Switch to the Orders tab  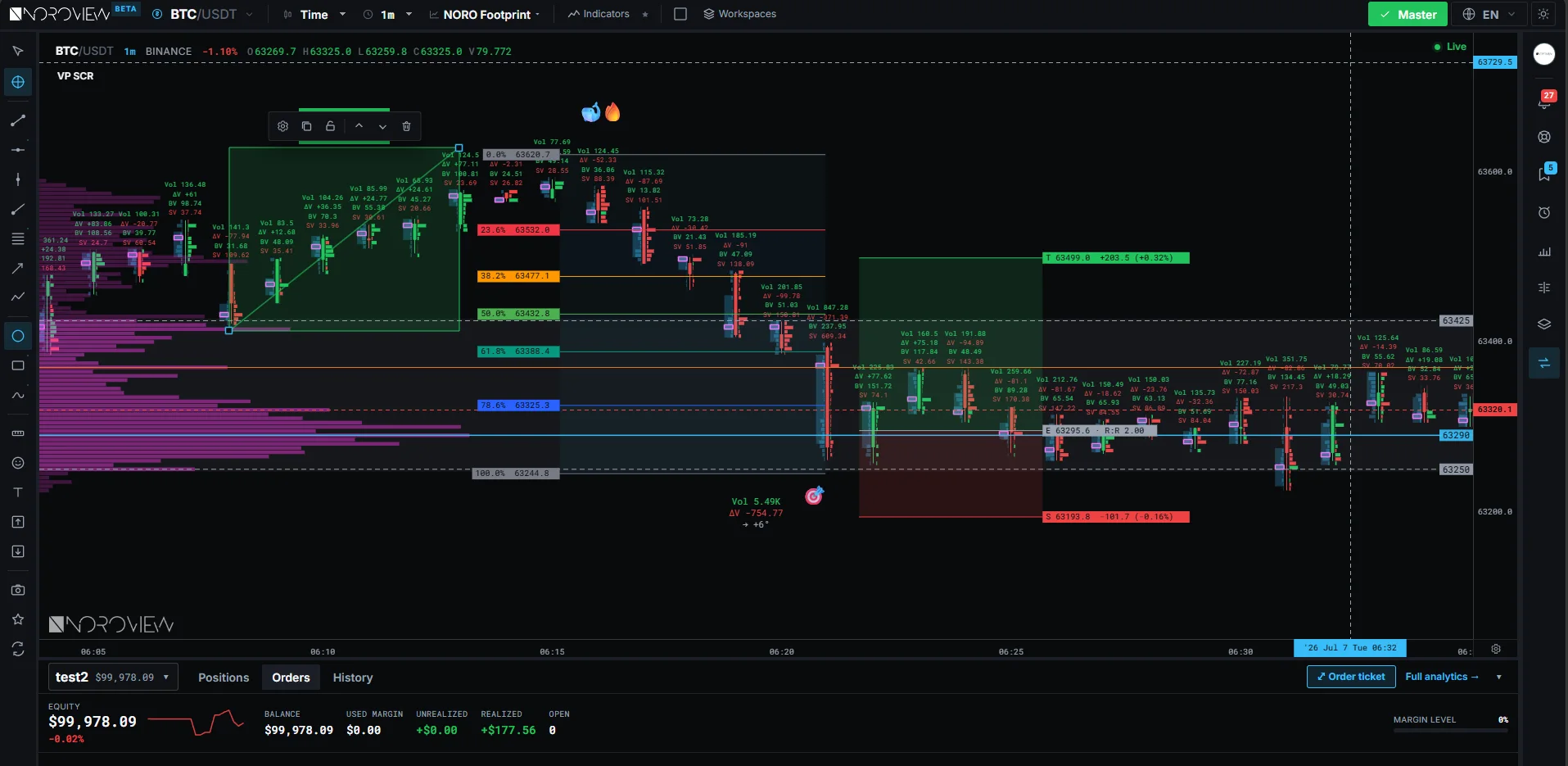[291, 678]
